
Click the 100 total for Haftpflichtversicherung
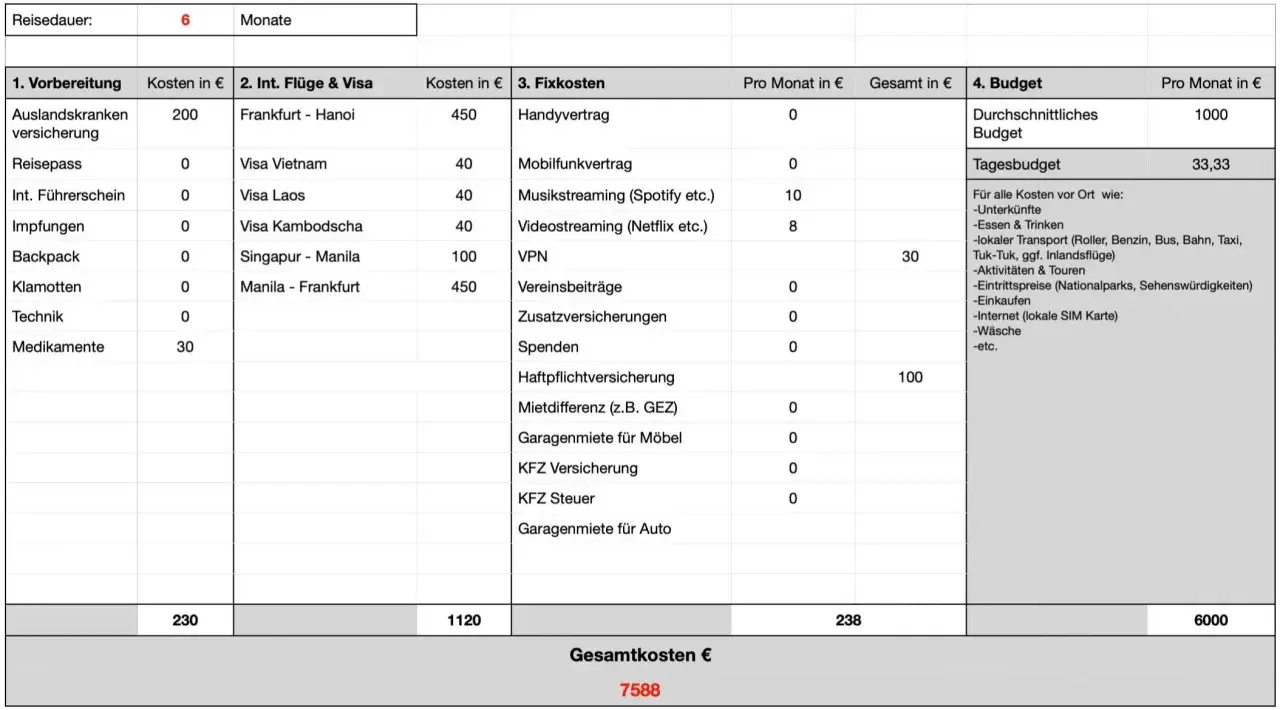pyautogui.click(x=910, y=377)
